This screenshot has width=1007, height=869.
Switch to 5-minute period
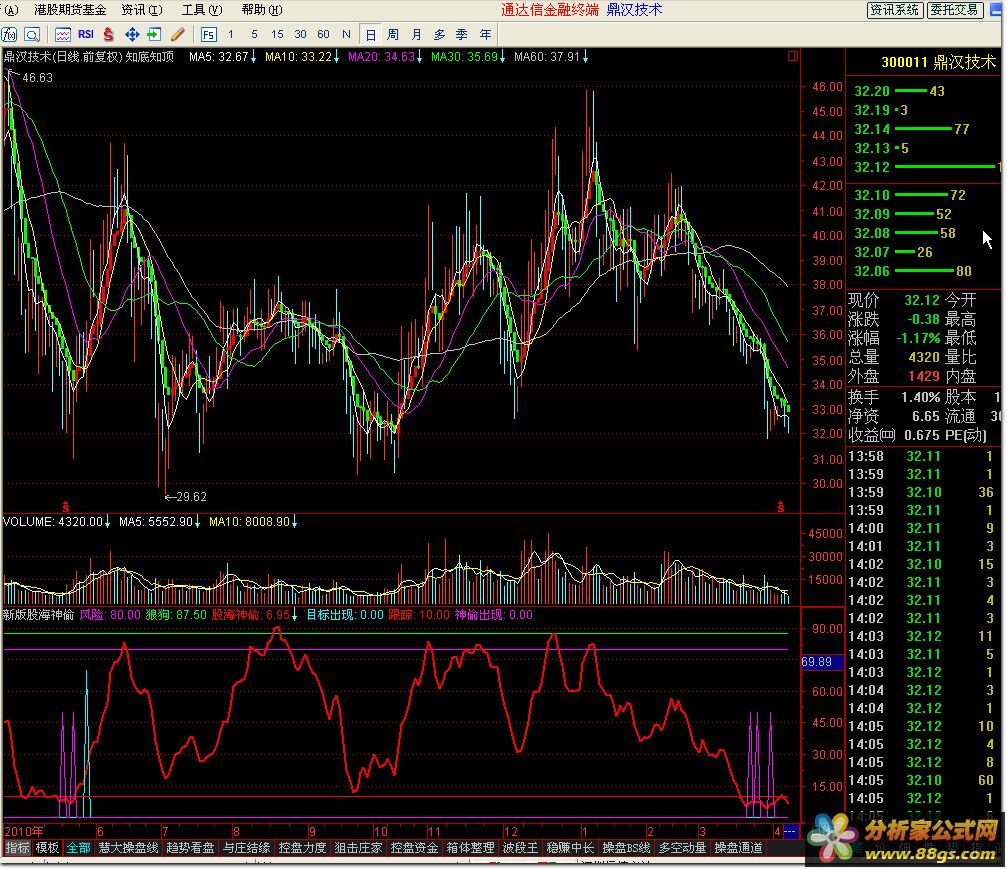[x=254, y=35]
